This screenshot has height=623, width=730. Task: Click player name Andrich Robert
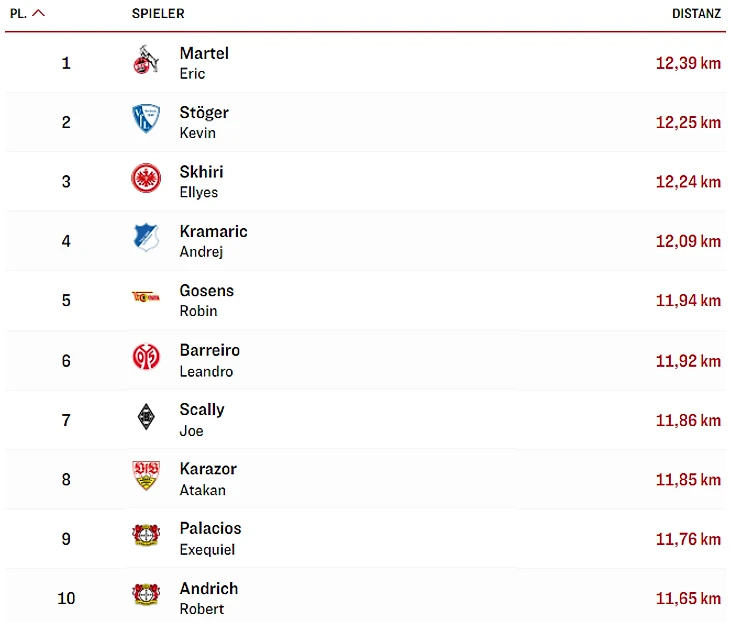(x=208, y=597)
